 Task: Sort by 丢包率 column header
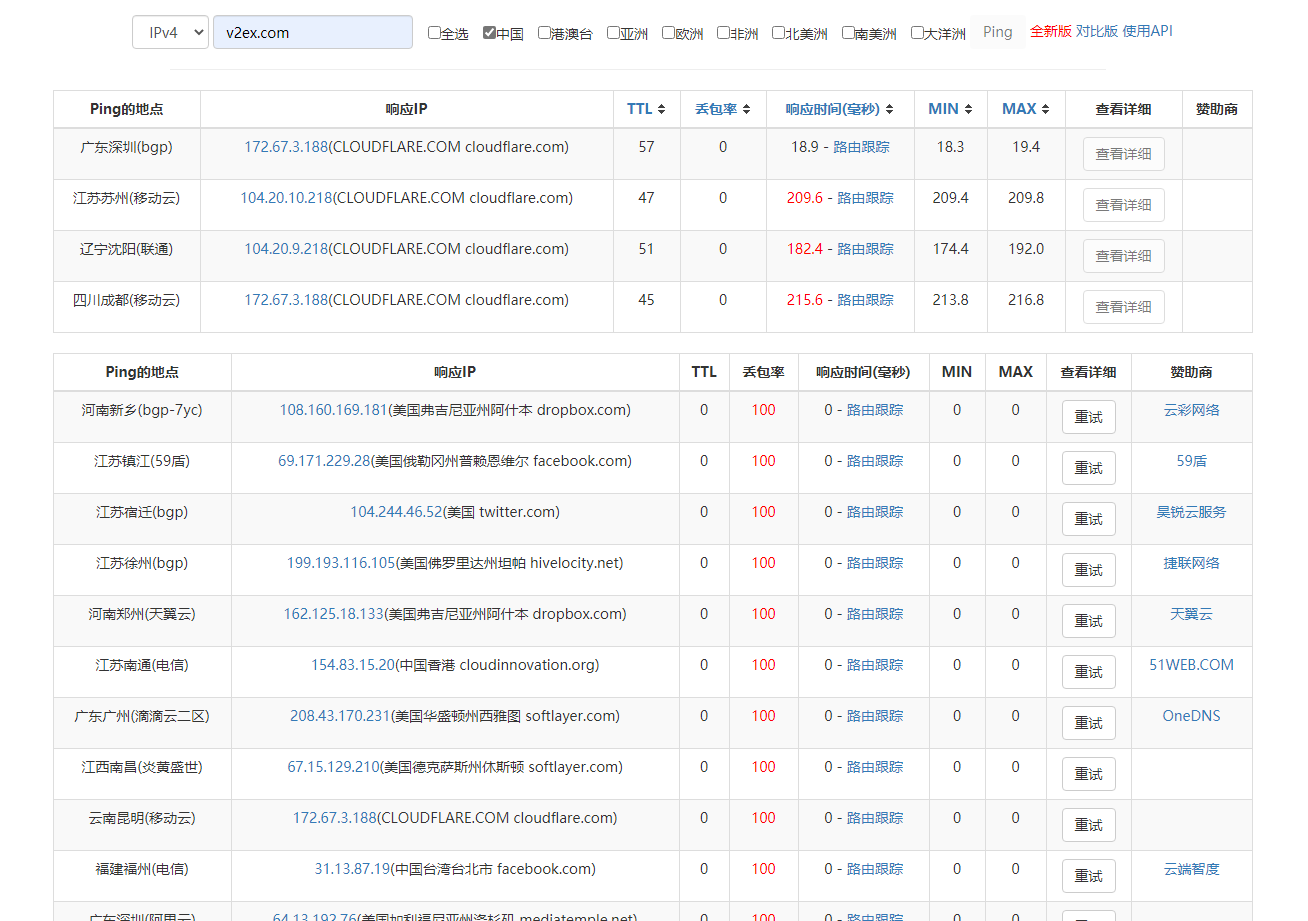(722, 109)
